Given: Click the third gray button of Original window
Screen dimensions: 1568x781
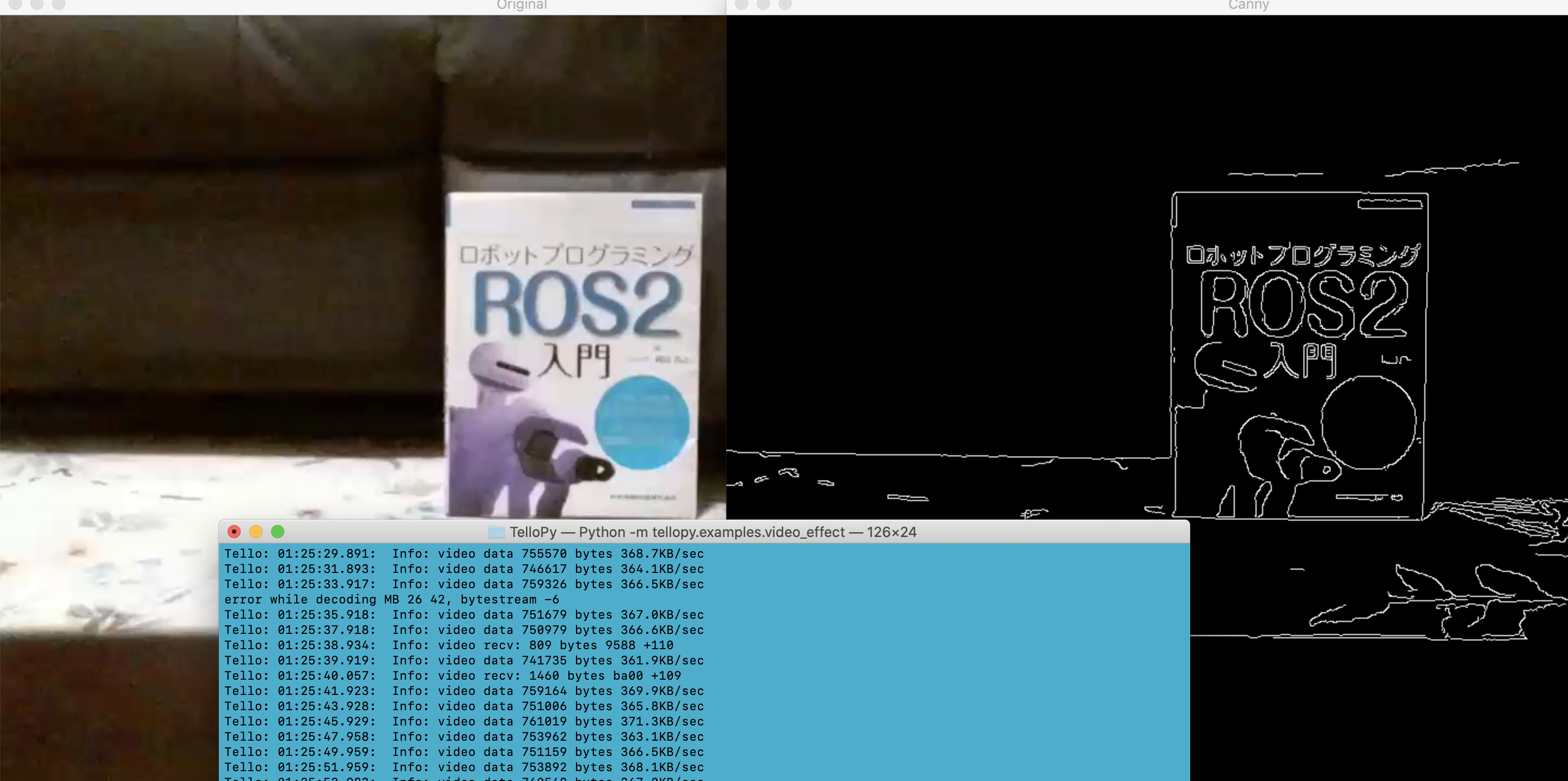Looking at the screenshot, I should click(x=58, y=4).
